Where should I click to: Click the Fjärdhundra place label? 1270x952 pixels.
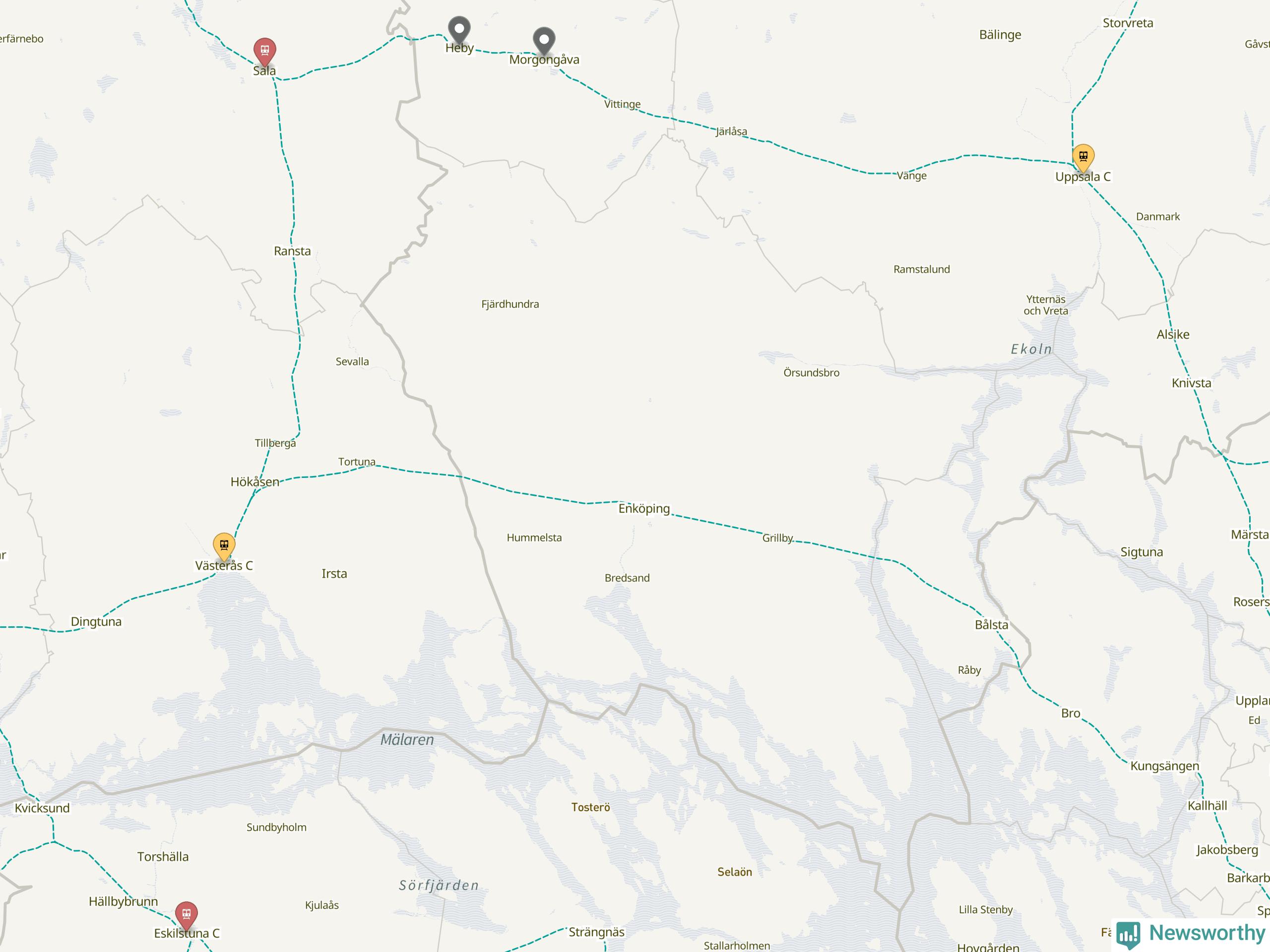pyautogui.click(x=510, y=304)
